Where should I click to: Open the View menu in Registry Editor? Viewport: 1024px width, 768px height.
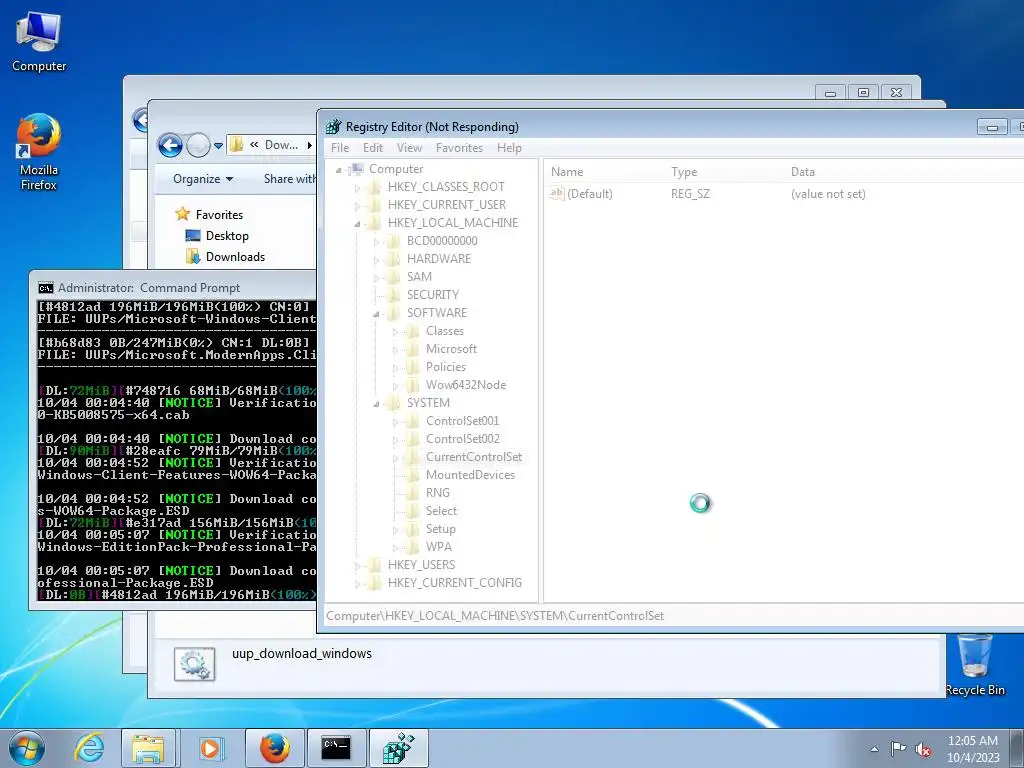pos(409,148)
